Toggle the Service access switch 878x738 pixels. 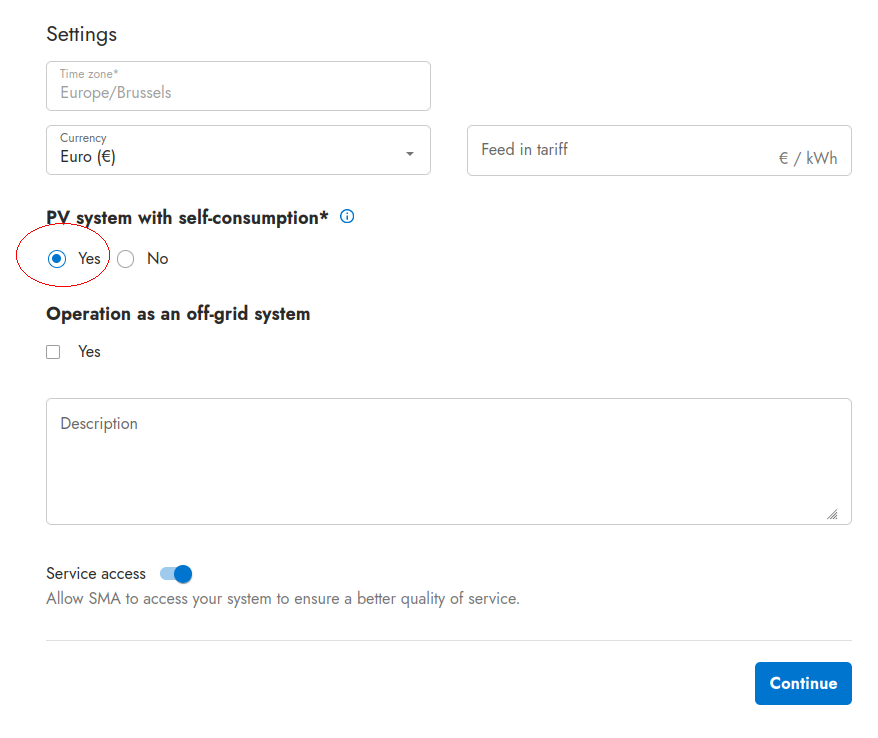click(x=176, y=574)
